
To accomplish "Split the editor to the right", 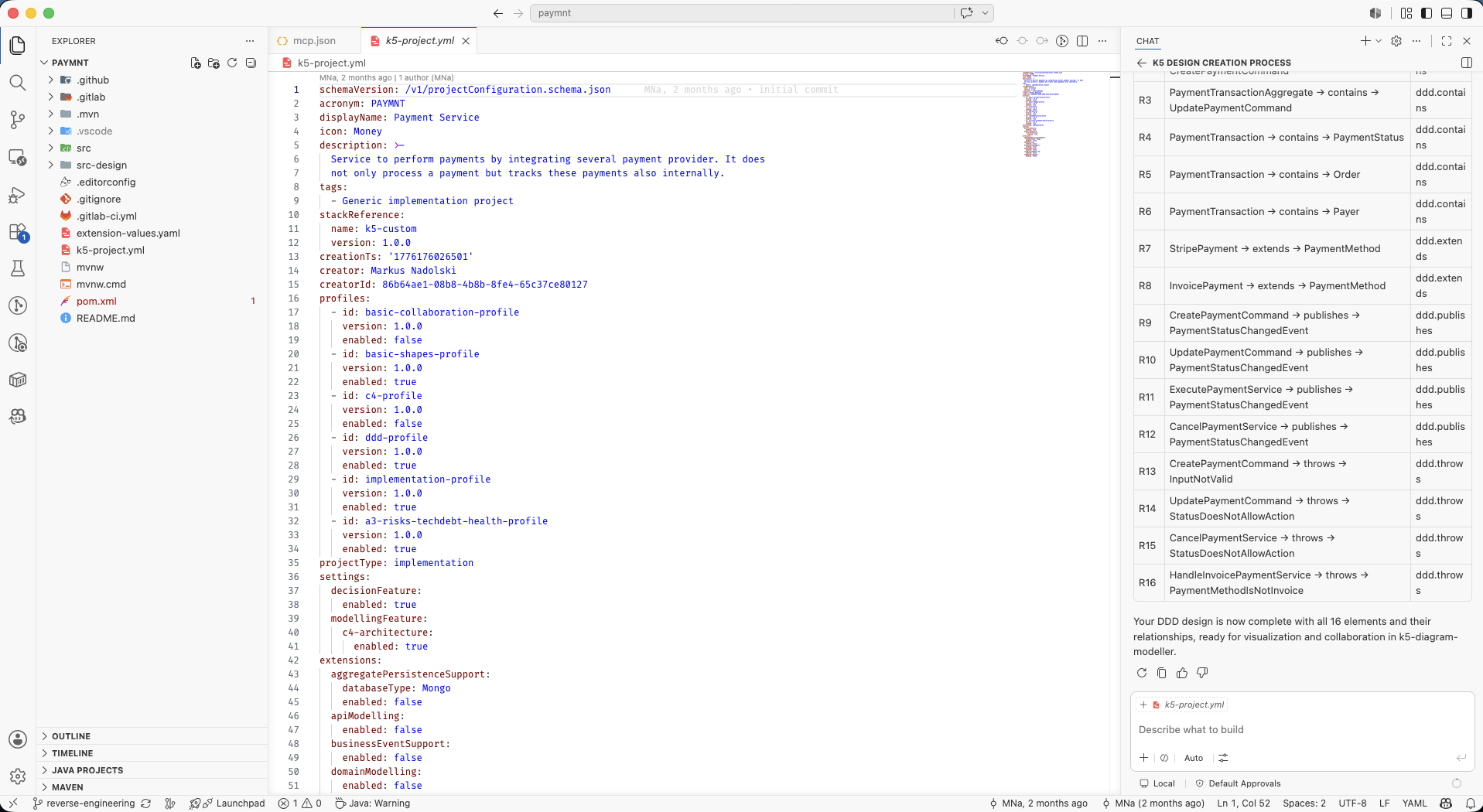I will [x=1082, y=41].
